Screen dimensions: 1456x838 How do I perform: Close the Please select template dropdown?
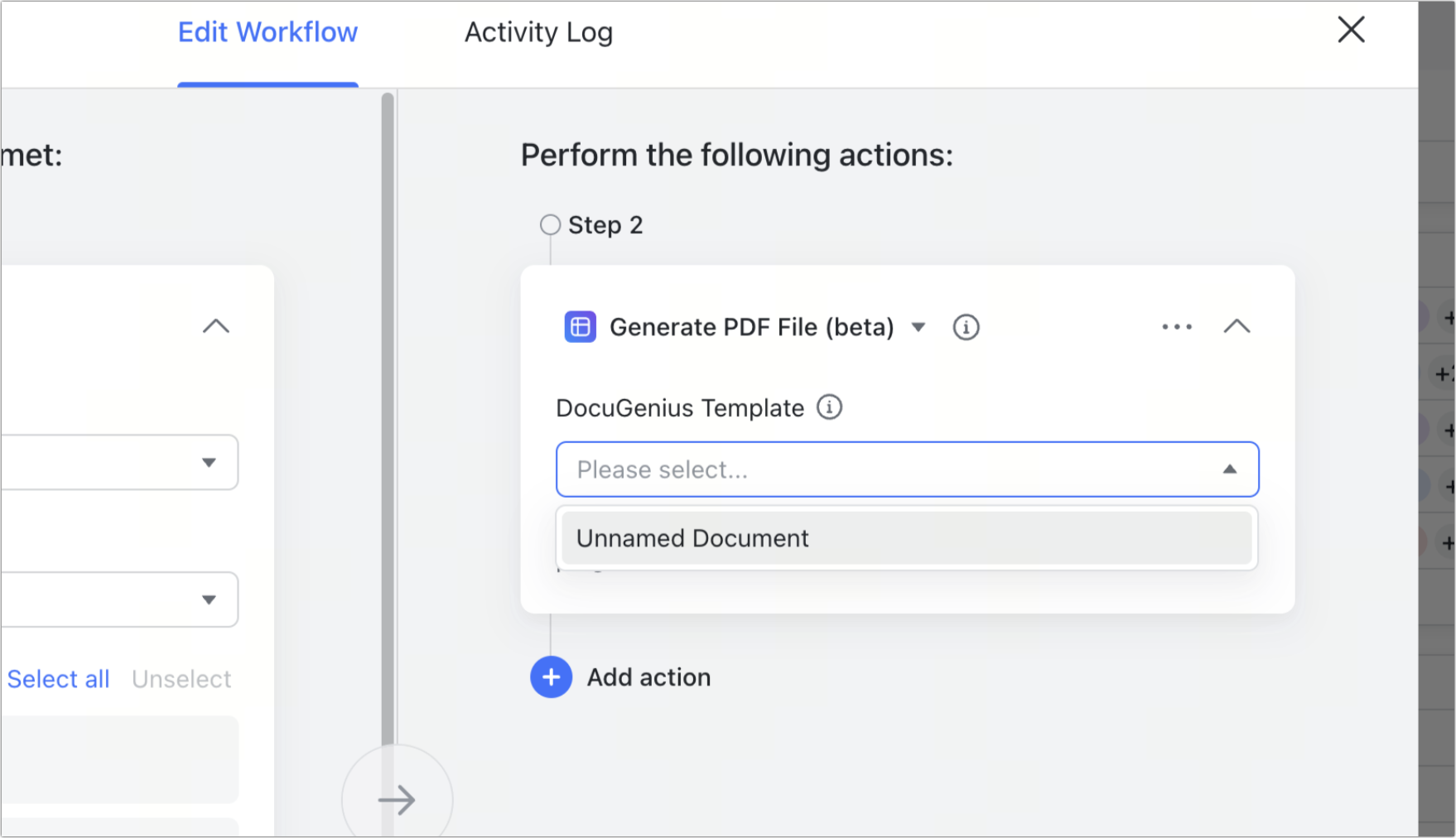(1229, 470)
